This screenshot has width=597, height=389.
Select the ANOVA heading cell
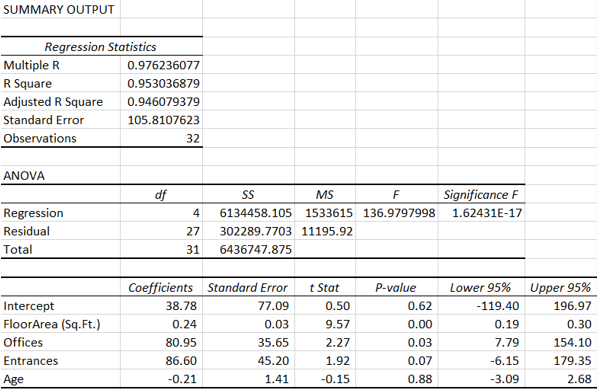(24, 175)
